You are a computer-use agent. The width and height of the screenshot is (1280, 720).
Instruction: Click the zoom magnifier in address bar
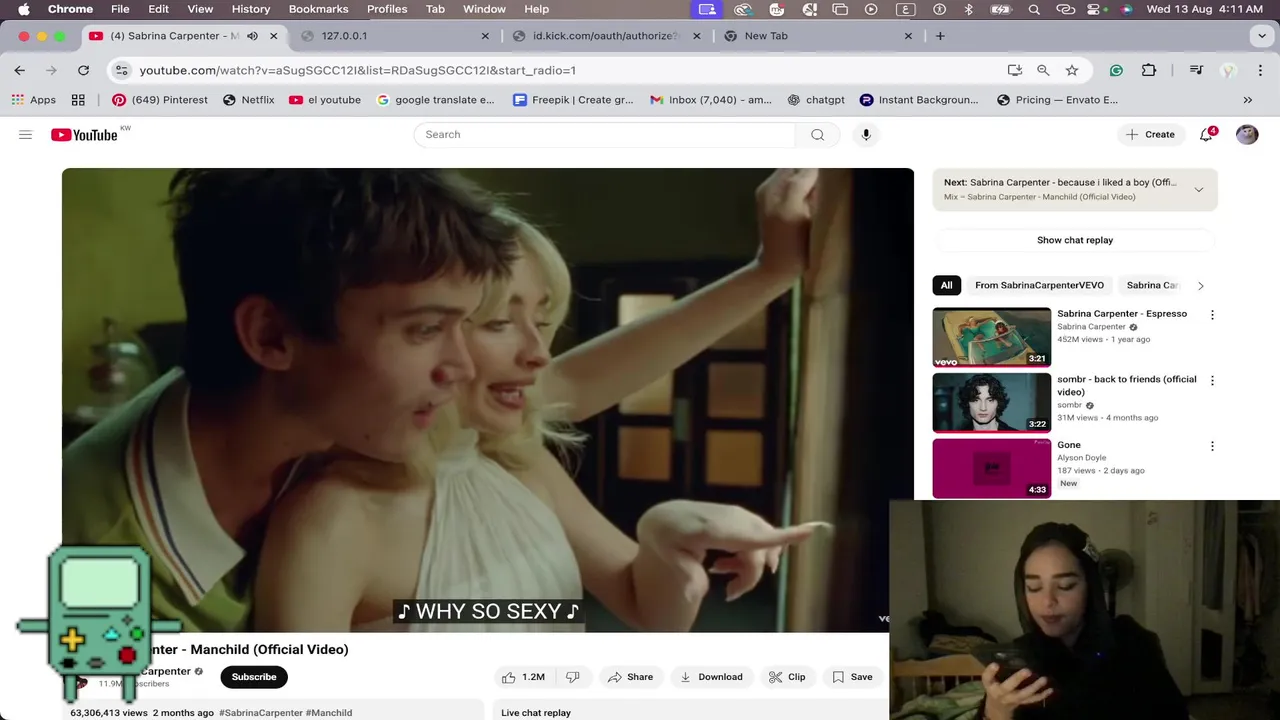1043,70
